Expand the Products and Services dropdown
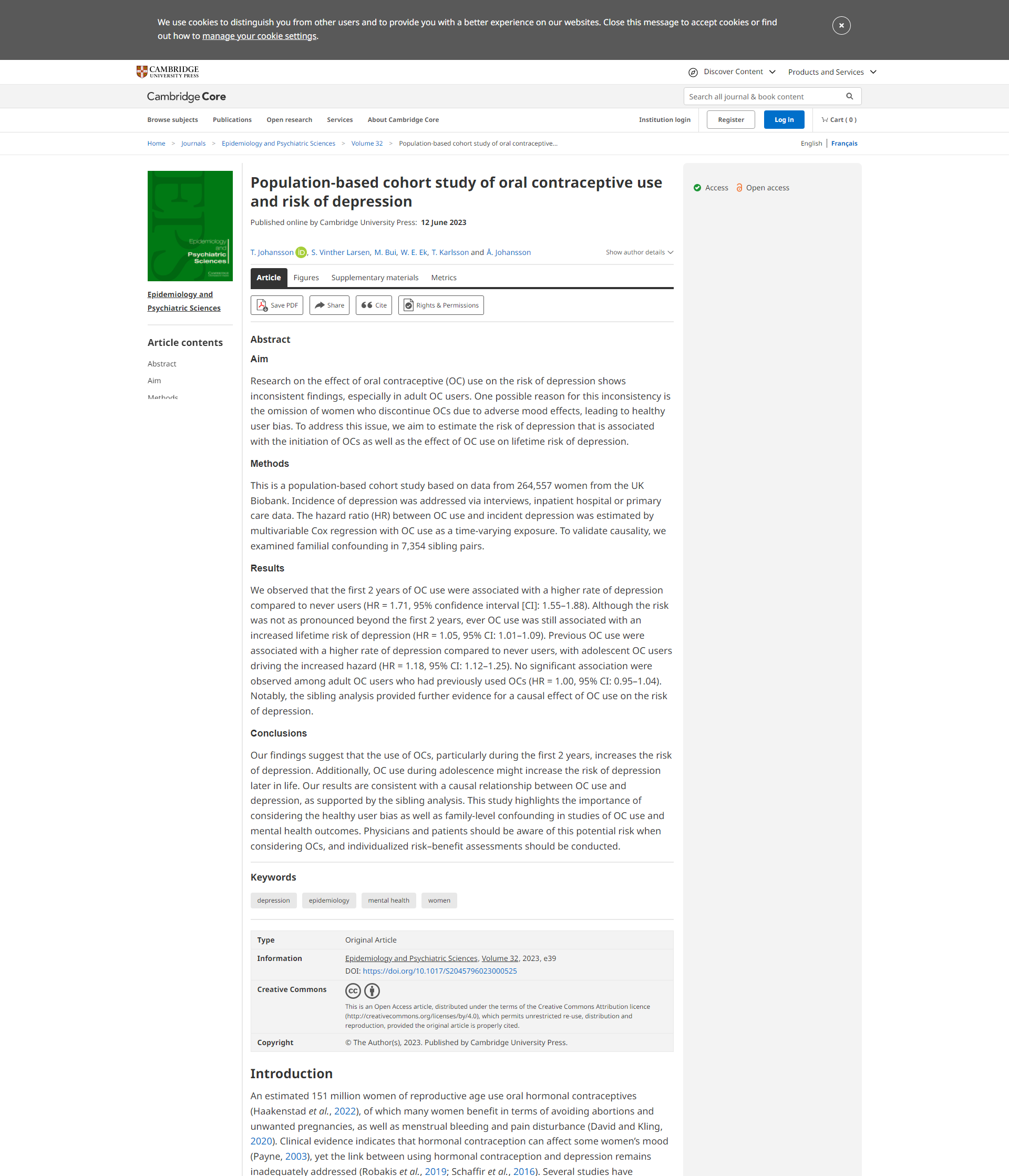Viewport: 1009px width, 1176px height. click(832, 72)
